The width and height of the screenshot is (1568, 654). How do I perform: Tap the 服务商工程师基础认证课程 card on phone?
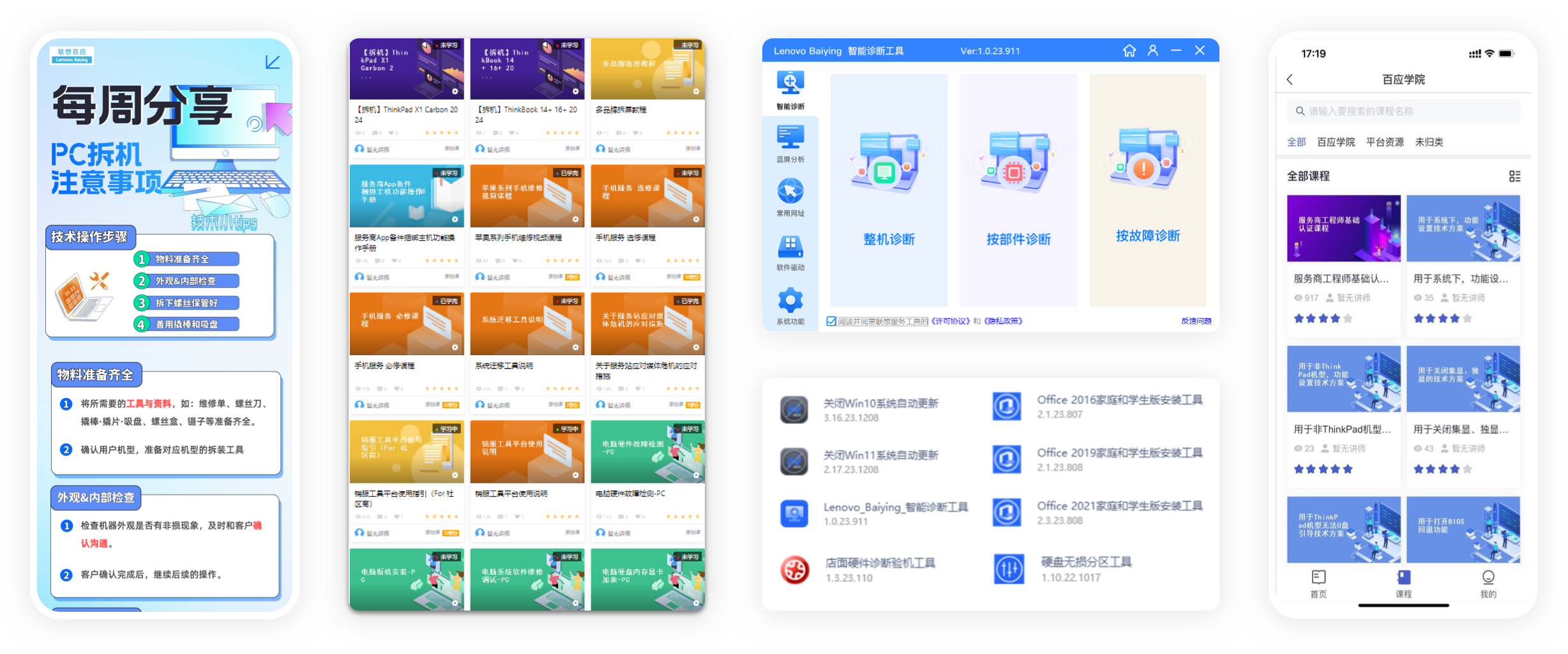tap(1344, 265)
